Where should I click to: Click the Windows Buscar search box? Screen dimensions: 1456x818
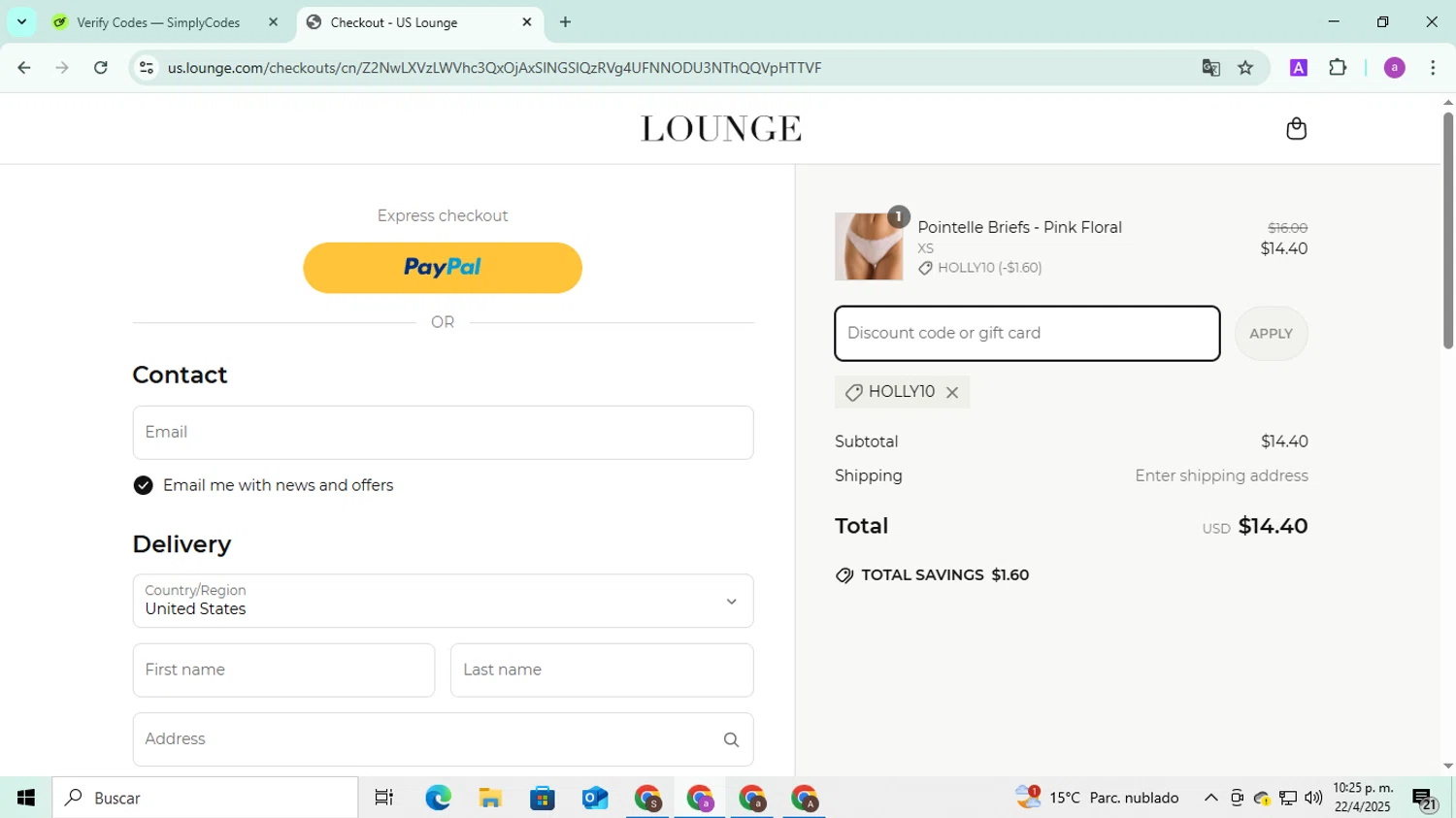[206, 798]
